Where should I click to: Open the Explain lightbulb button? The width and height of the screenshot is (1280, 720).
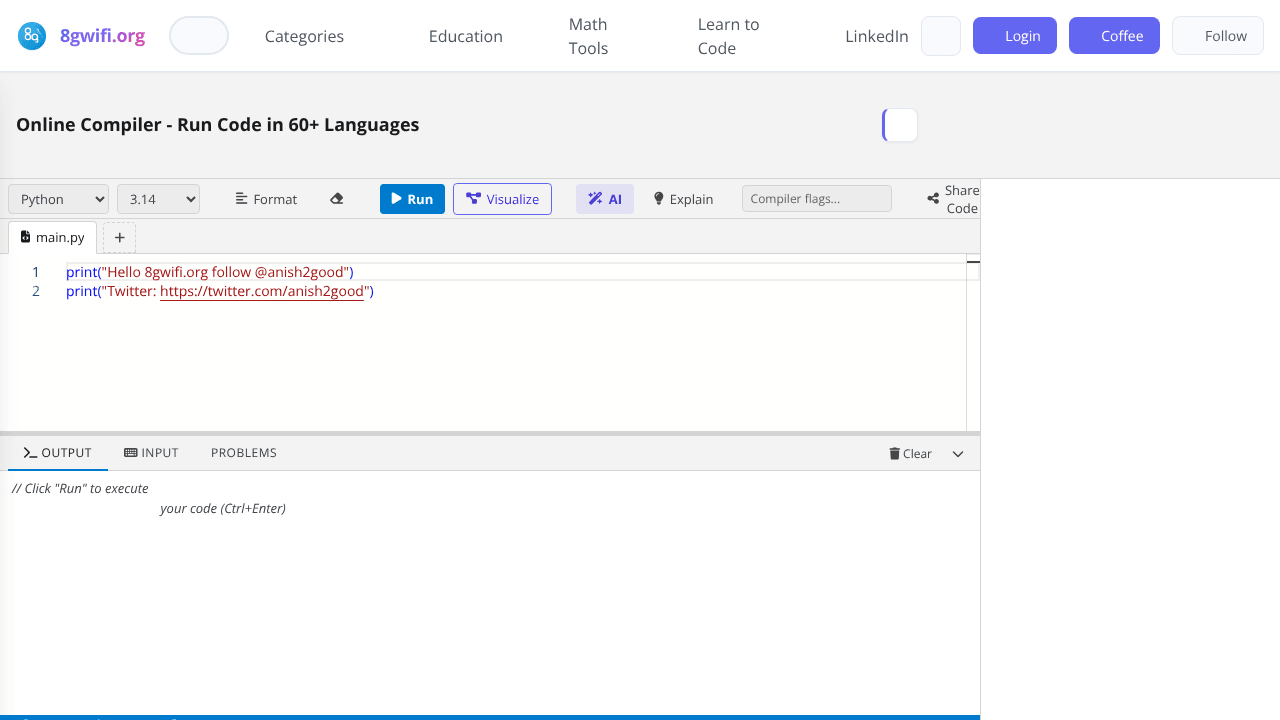click(x=683, y=199)
